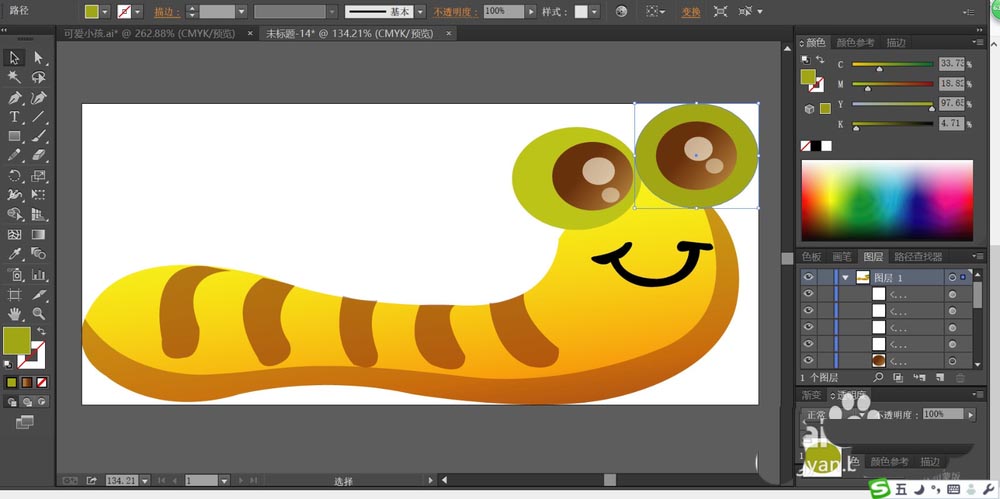Click the K value field 4.71
The height and width of the screenshot is (499, 1000).
pos(952,123)
